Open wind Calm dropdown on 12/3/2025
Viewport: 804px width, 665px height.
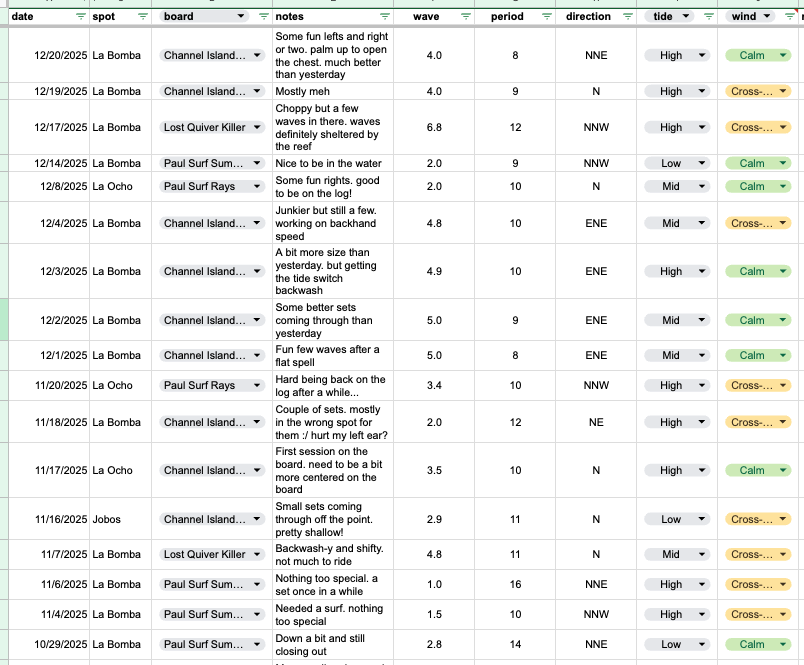click(783, 271)
